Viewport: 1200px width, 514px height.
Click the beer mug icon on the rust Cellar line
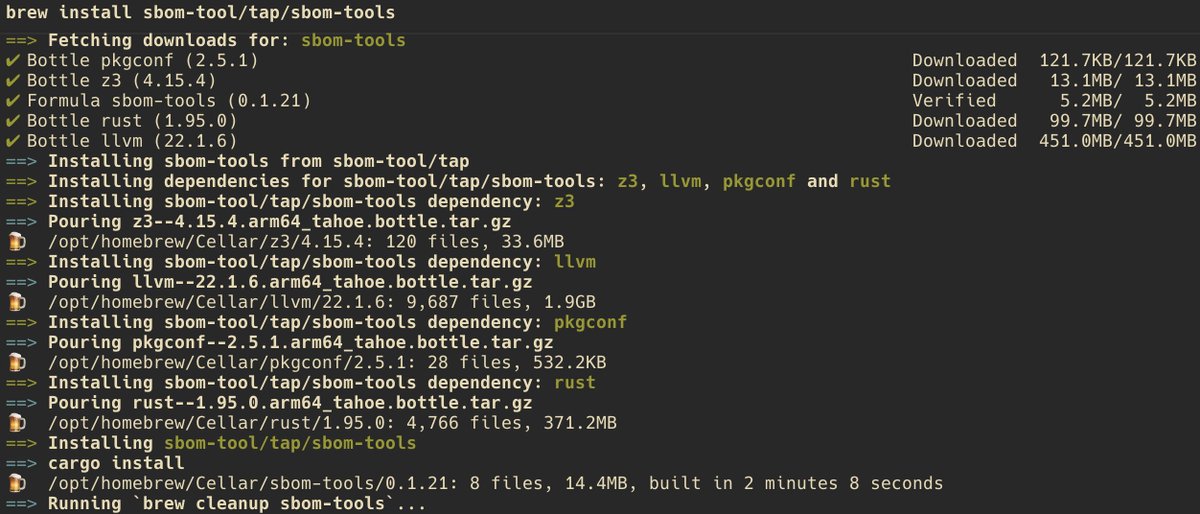15,423
